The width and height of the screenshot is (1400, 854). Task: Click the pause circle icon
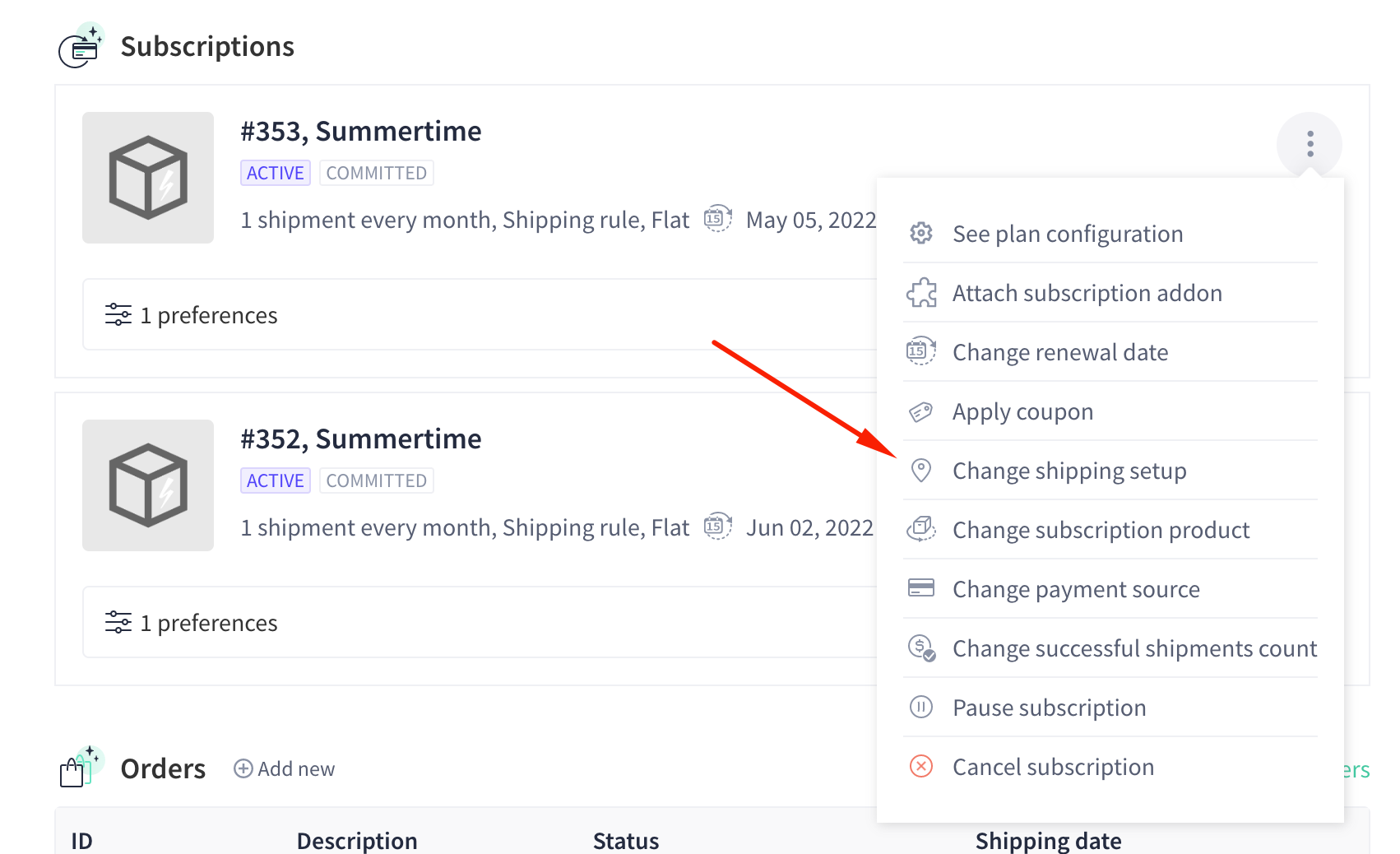[x=921, y=707]
